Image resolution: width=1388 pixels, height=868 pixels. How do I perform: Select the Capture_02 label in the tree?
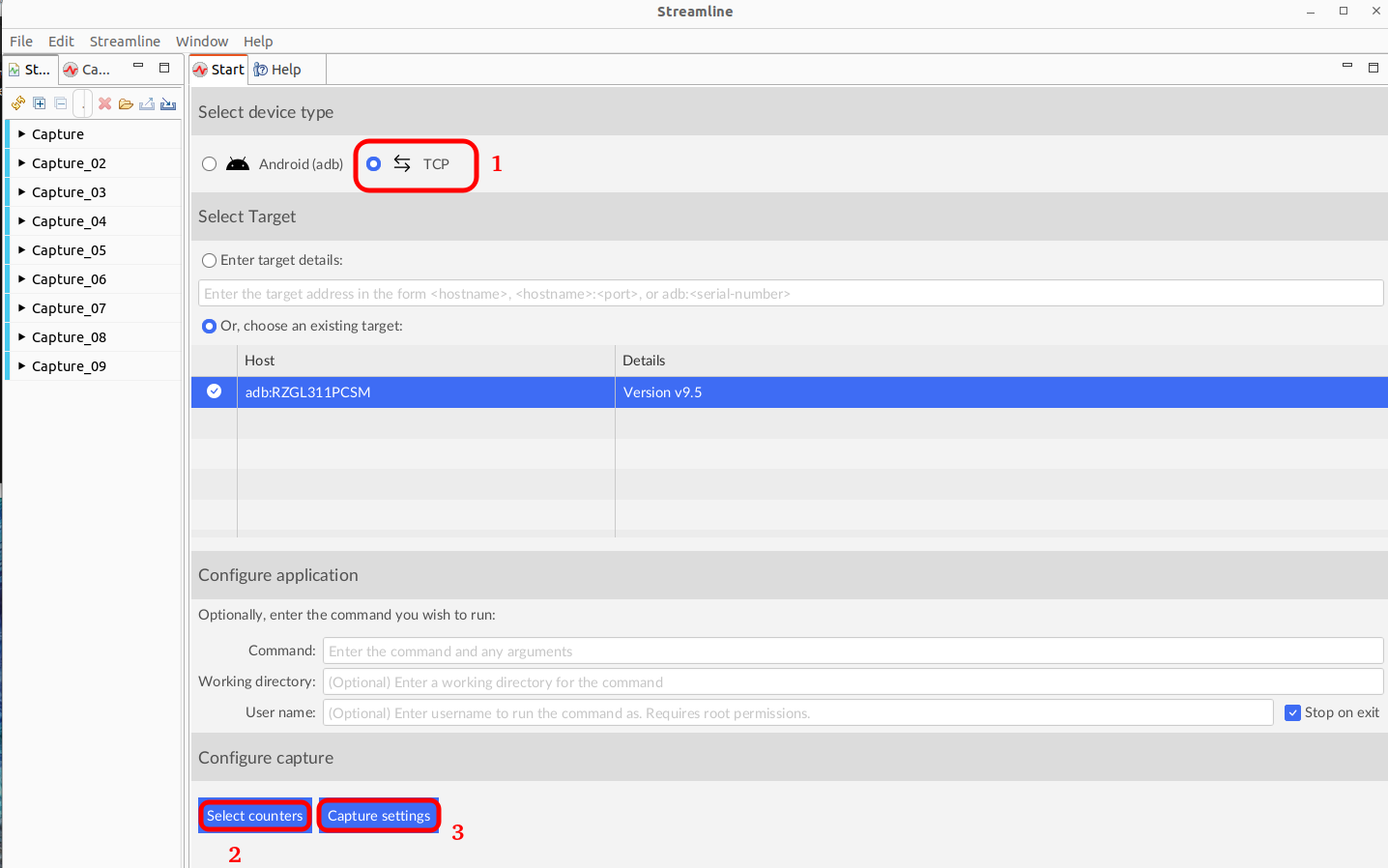point(69,163)
